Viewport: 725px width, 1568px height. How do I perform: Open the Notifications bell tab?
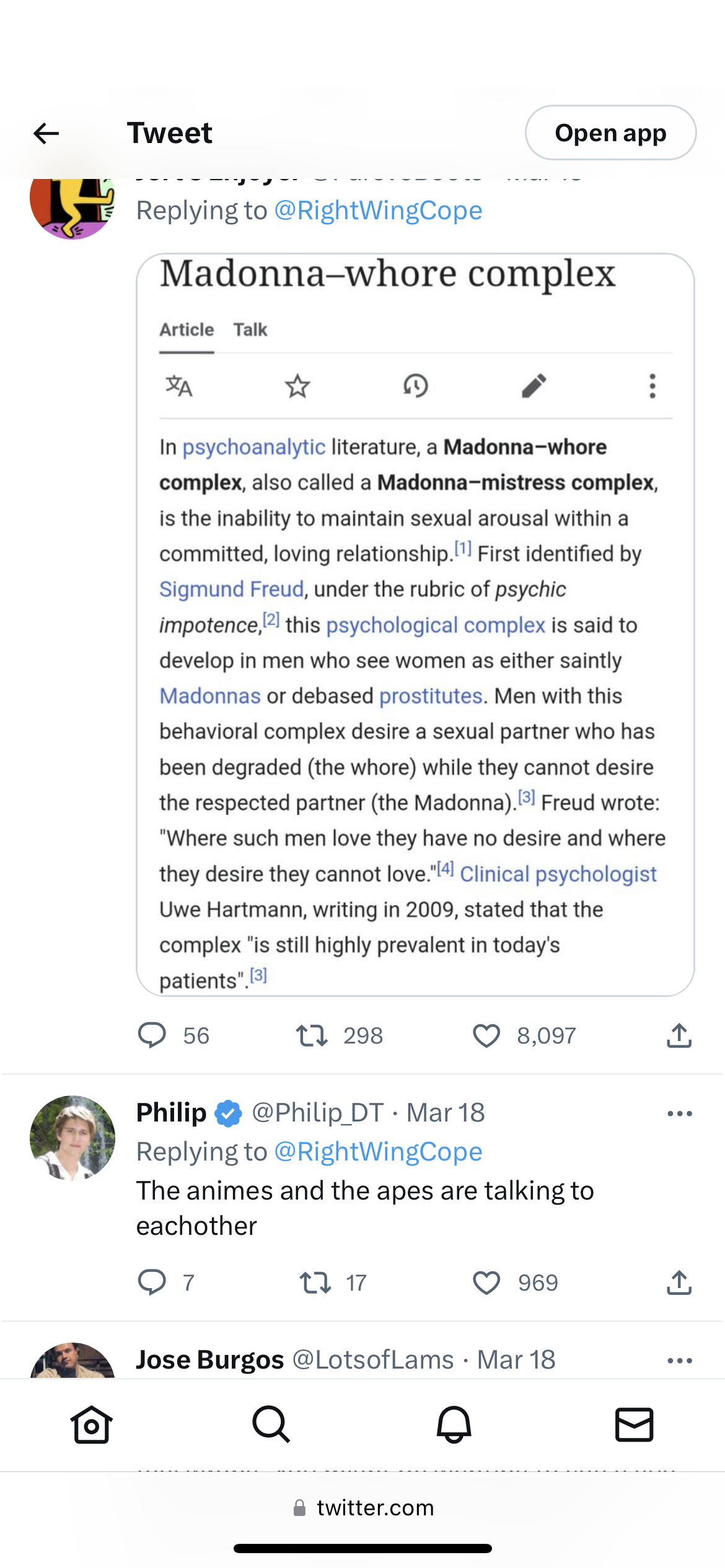(x=454, y=1424)
